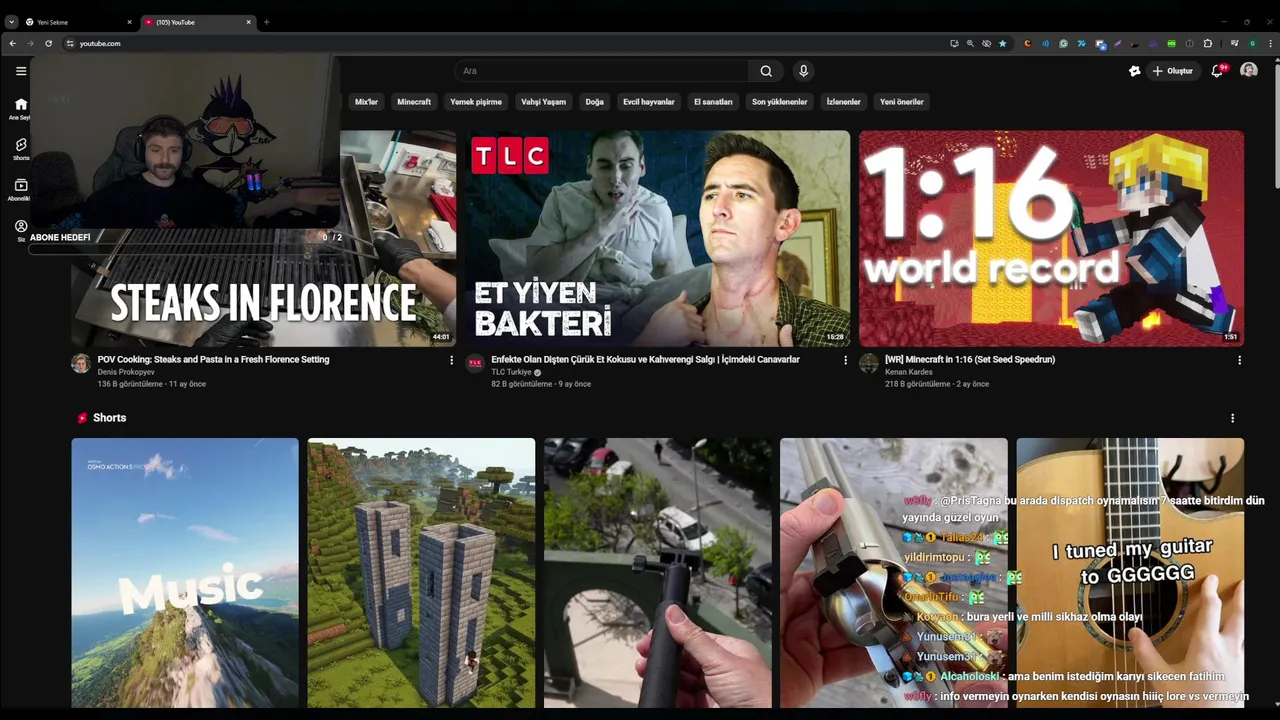This screenshot has width=1280, height=720.
Task: Open the Chrome extensions puzzle icon
Action: click(1207, 44)
